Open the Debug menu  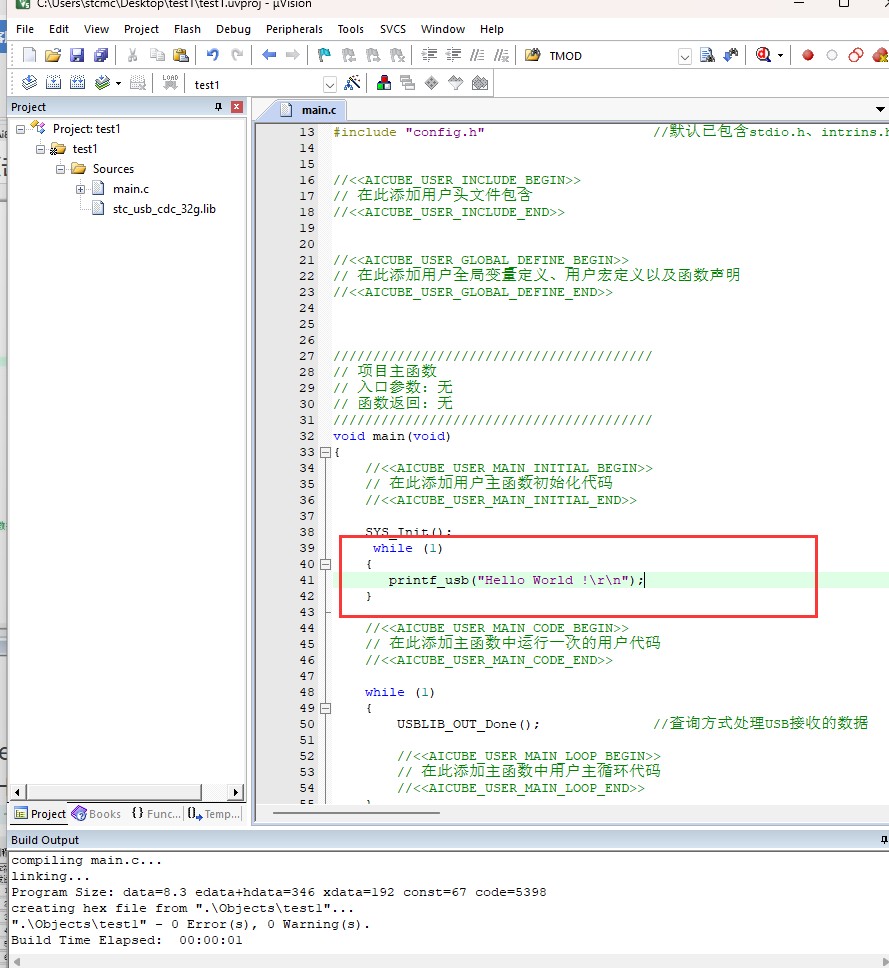click(233, 29)
